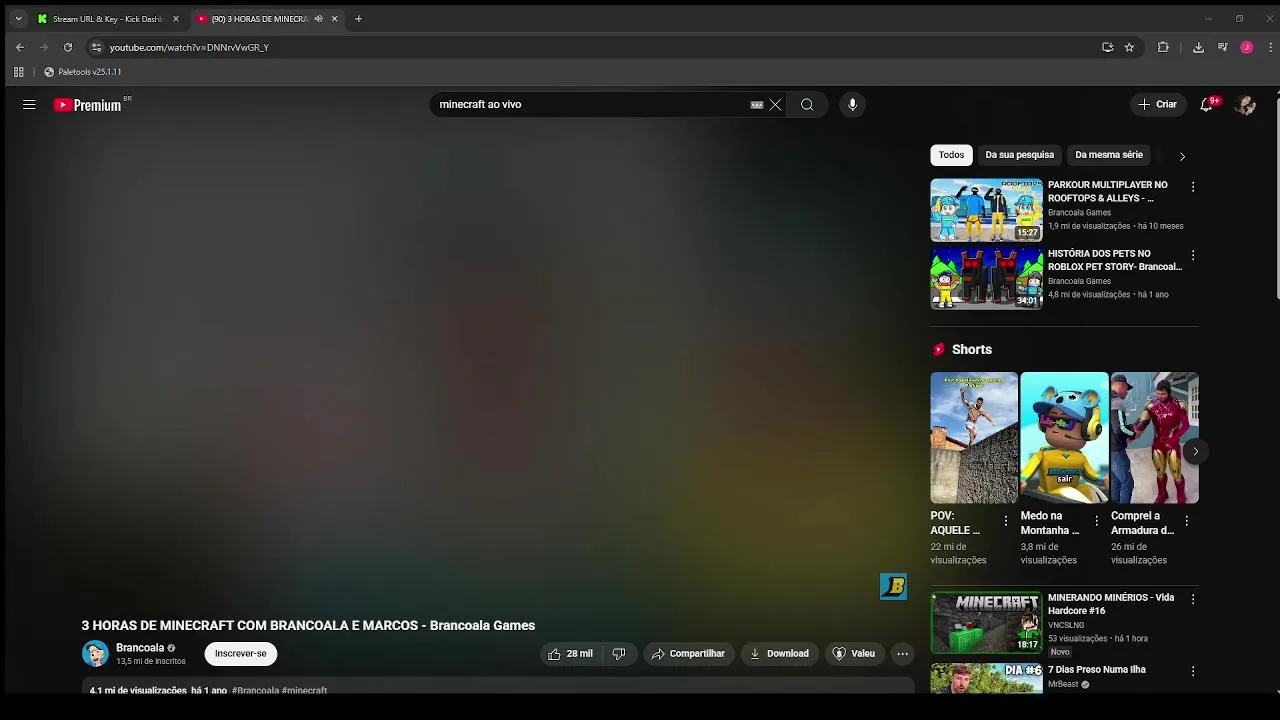Image resolution: width=1280 pixels, height=720 pixels.
Task: Open browser extensions puzzle icon
Action: 1163,47
